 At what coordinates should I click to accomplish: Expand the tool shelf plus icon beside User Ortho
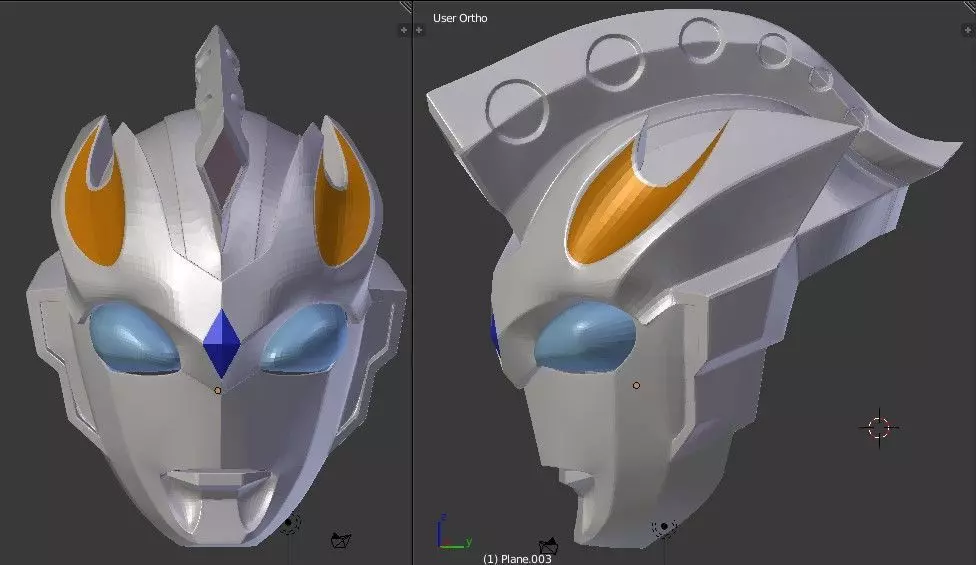pyautogui.click(x=419, y=30)
